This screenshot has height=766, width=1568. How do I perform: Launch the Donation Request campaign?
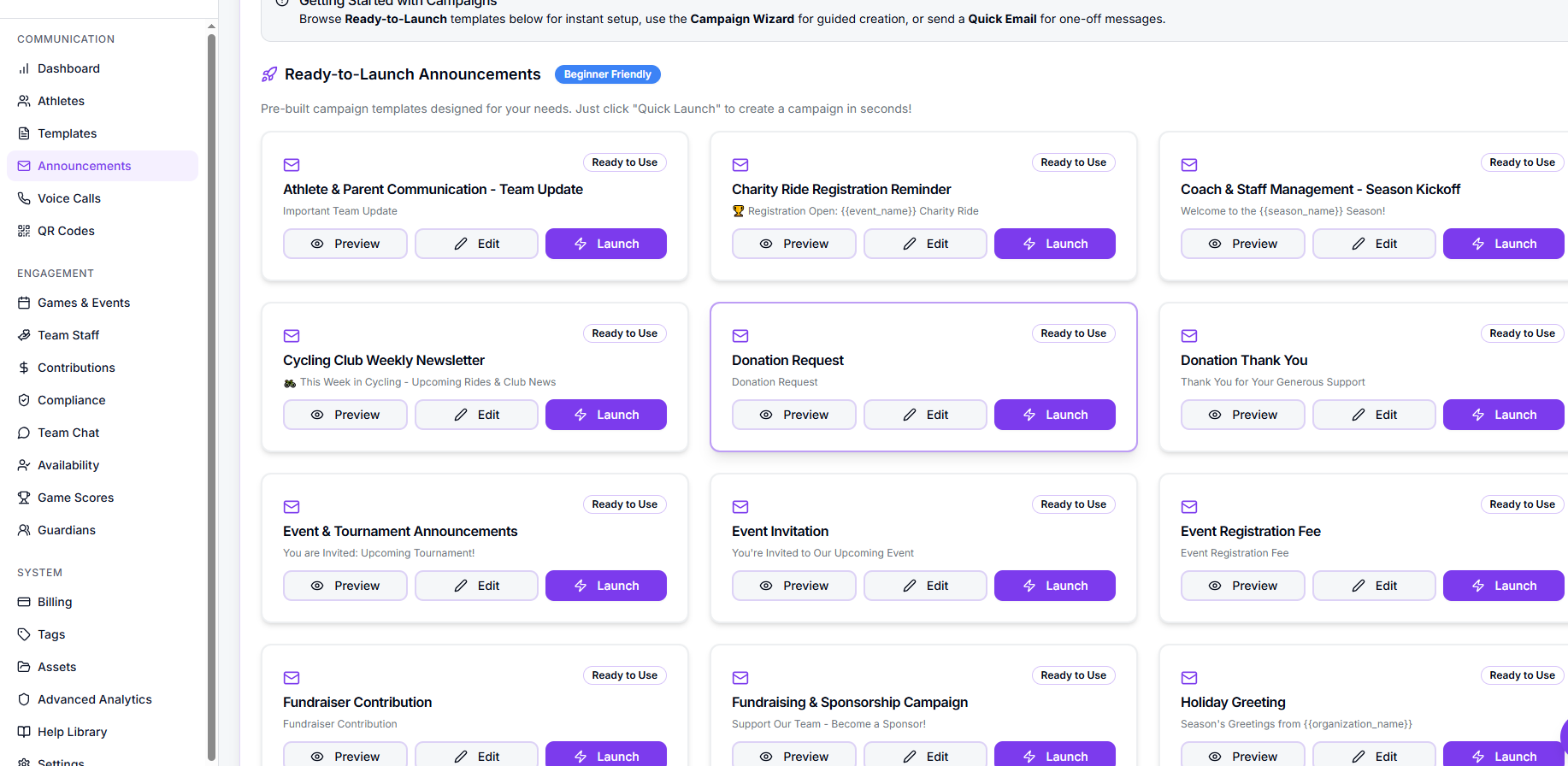click(x=1054, y=415)
